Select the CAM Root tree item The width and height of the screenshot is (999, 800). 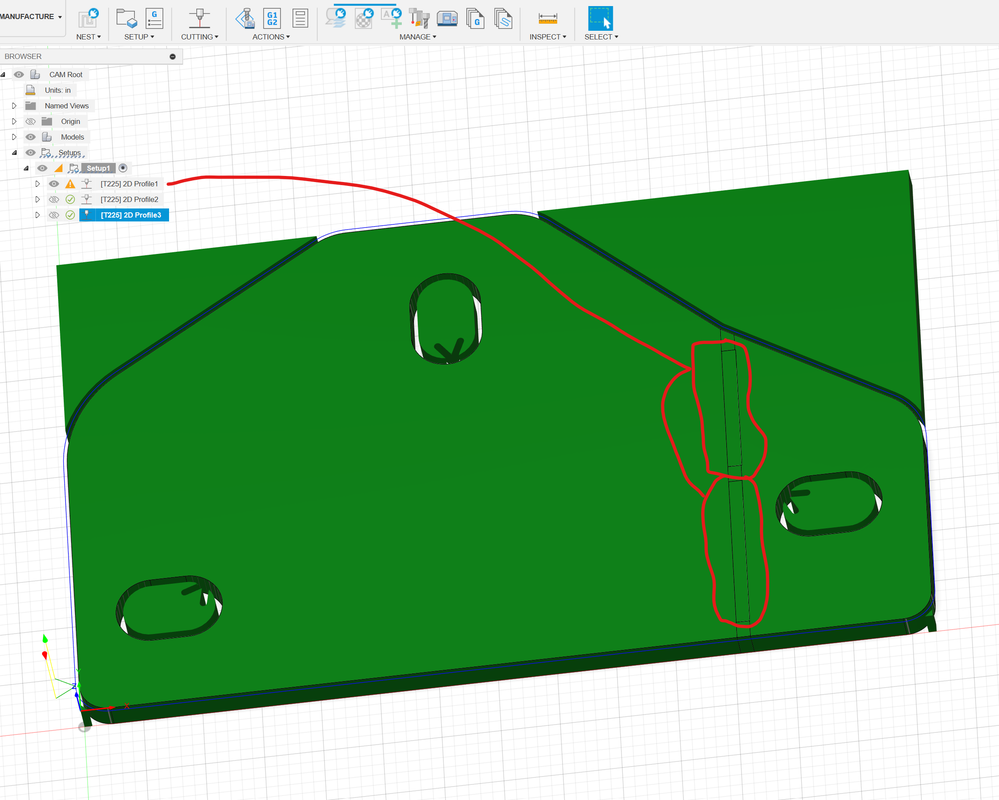coord(66,75)
